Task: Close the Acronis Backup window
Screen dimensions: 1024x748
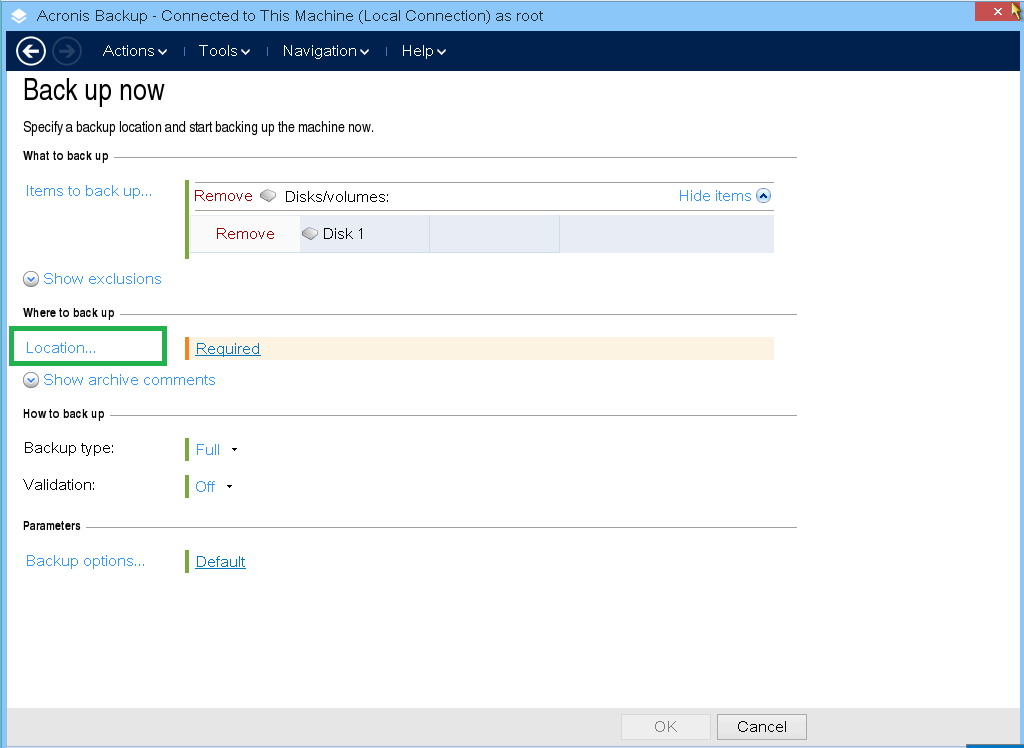Action: click(x=997, y=11)
